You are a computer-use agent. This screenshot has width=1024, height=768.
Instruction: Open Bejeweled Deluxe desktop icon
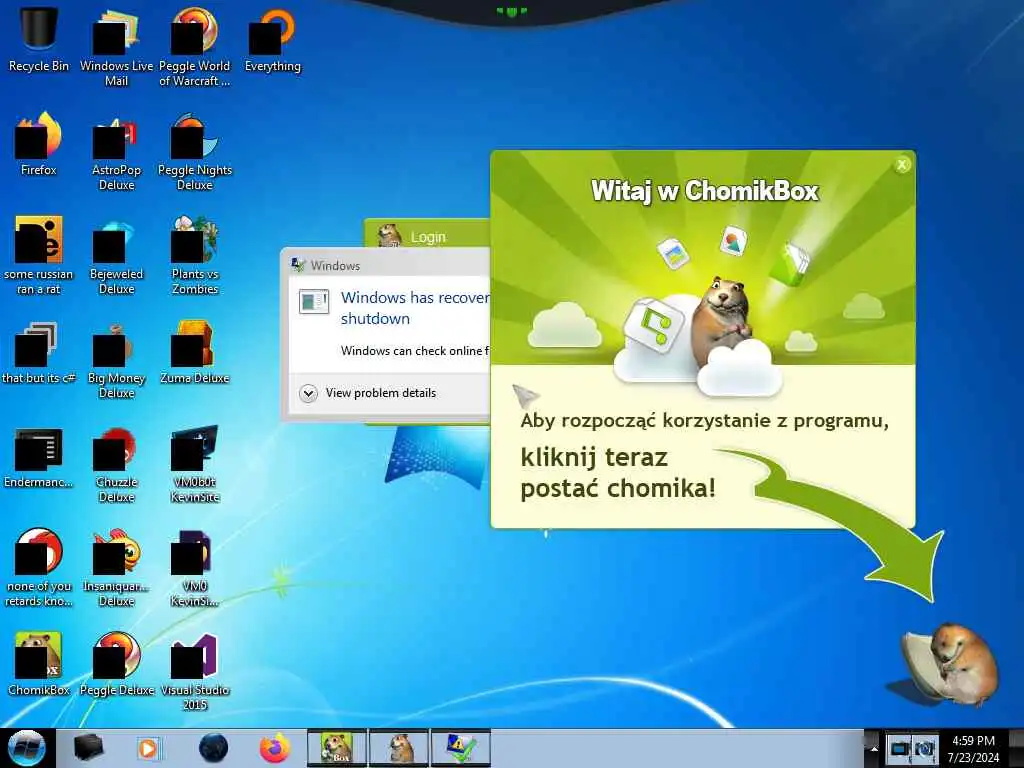point(116,255)
